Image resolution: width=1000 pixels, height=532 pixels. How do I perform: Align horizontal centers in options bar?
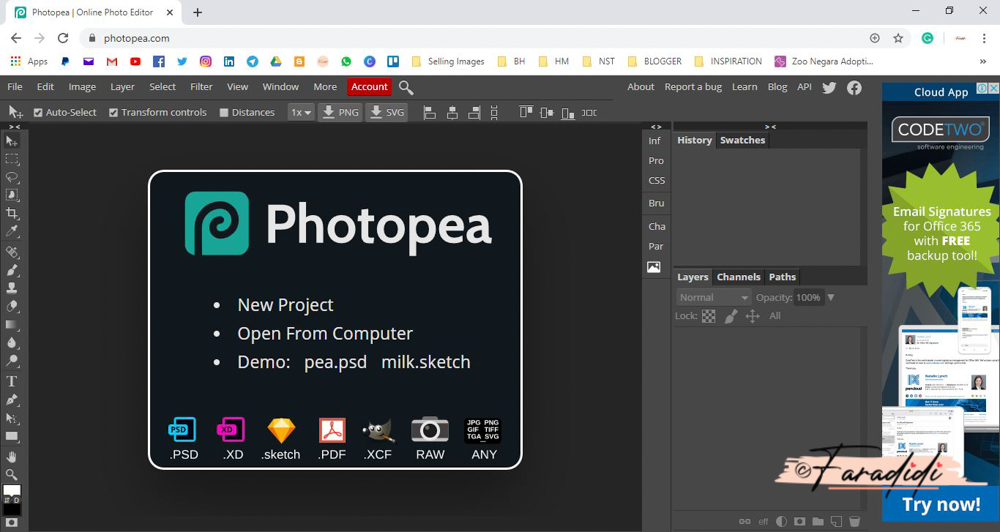[x=452, y=113]
